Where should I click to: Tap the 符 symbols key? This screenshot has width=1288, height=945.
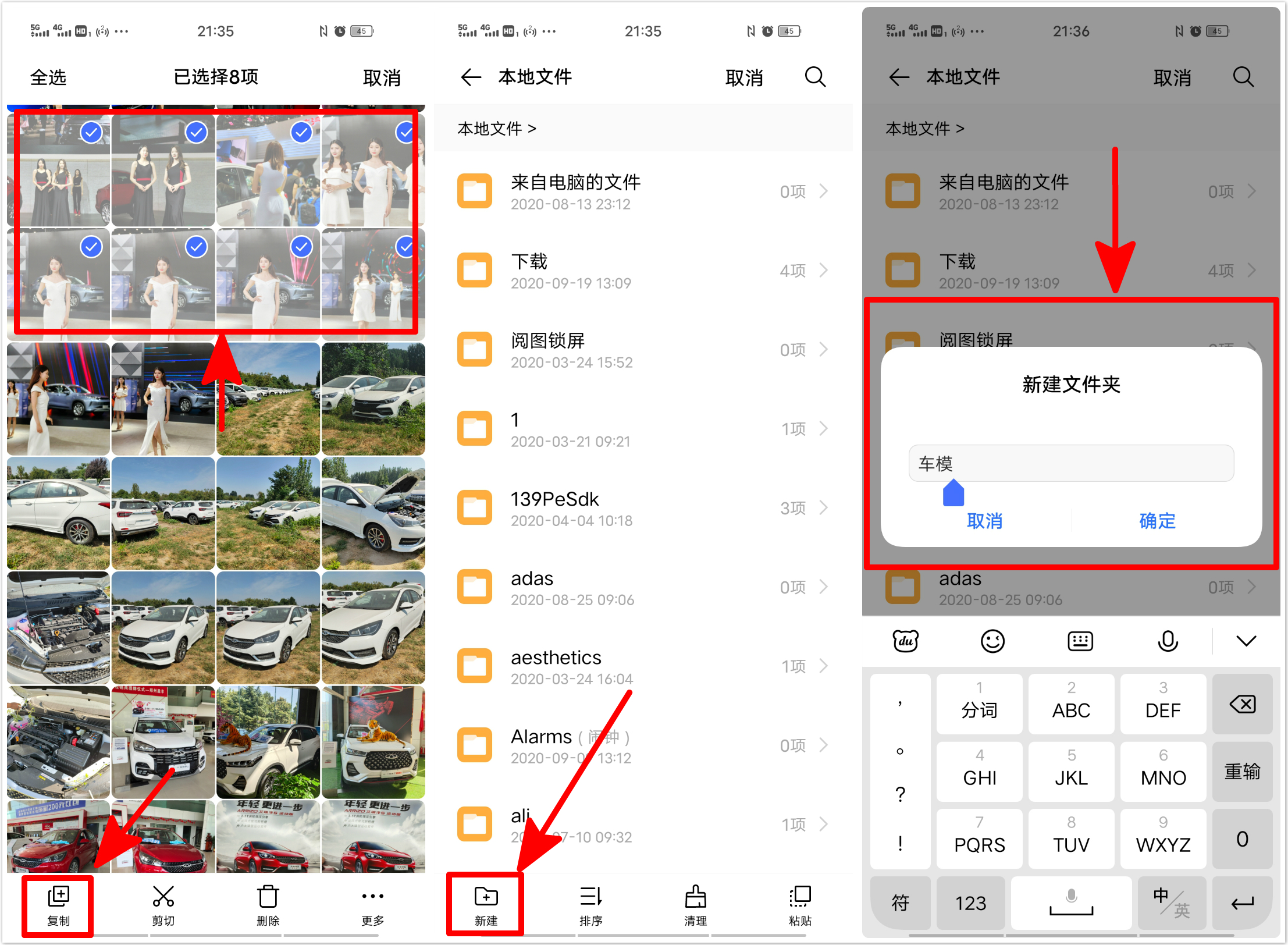(x=900, y=903)
